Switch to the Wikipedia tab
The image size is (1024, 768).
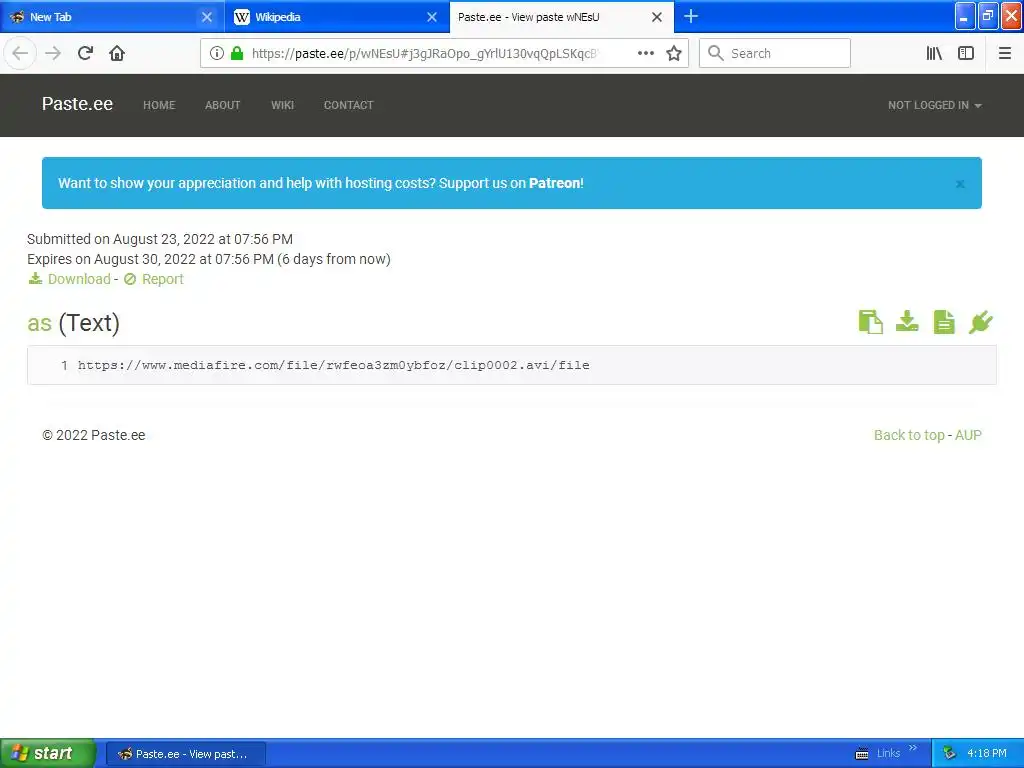coord(337,17)
